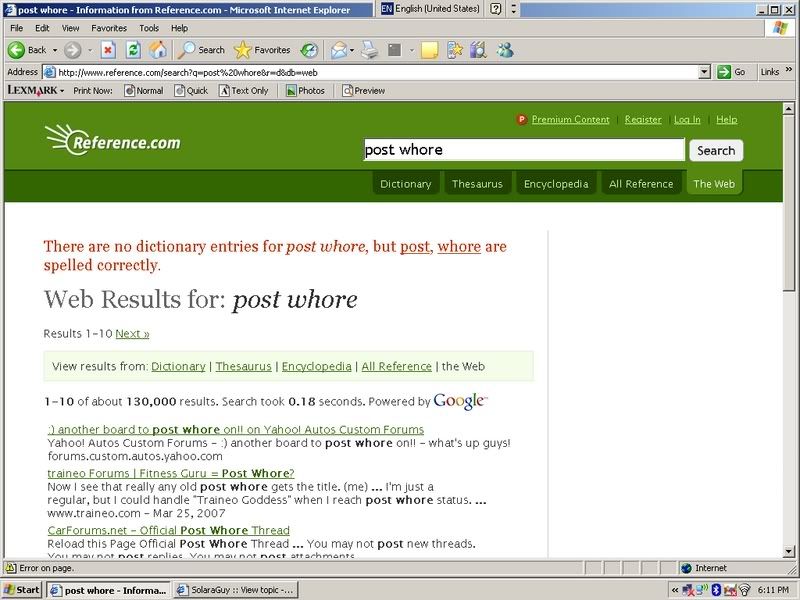Open the View menu
The image size is (800, 600).
70,28
